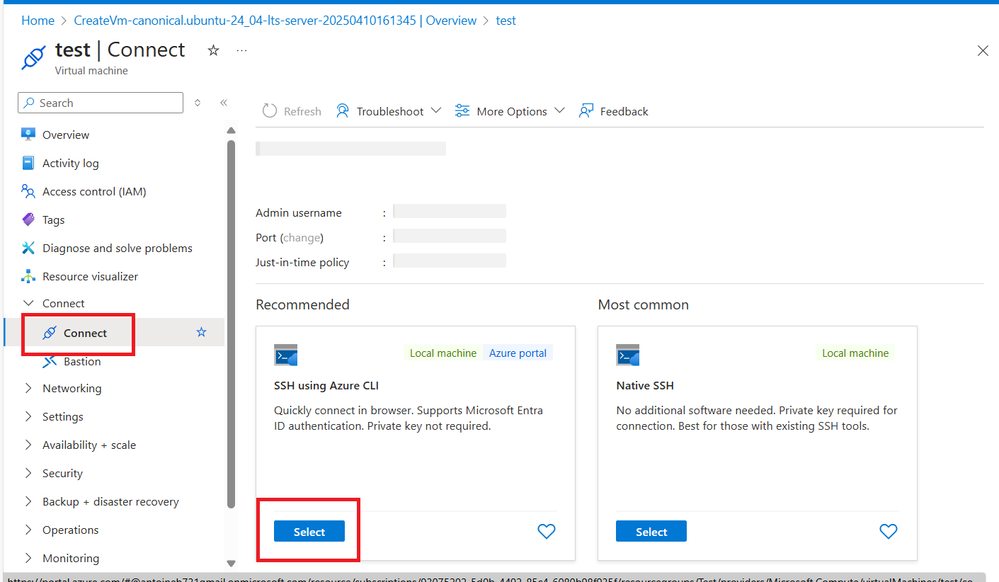Click the Feedback button label
Screen dimensions: 999x582
pyautogui.click(x=624, y=111)
